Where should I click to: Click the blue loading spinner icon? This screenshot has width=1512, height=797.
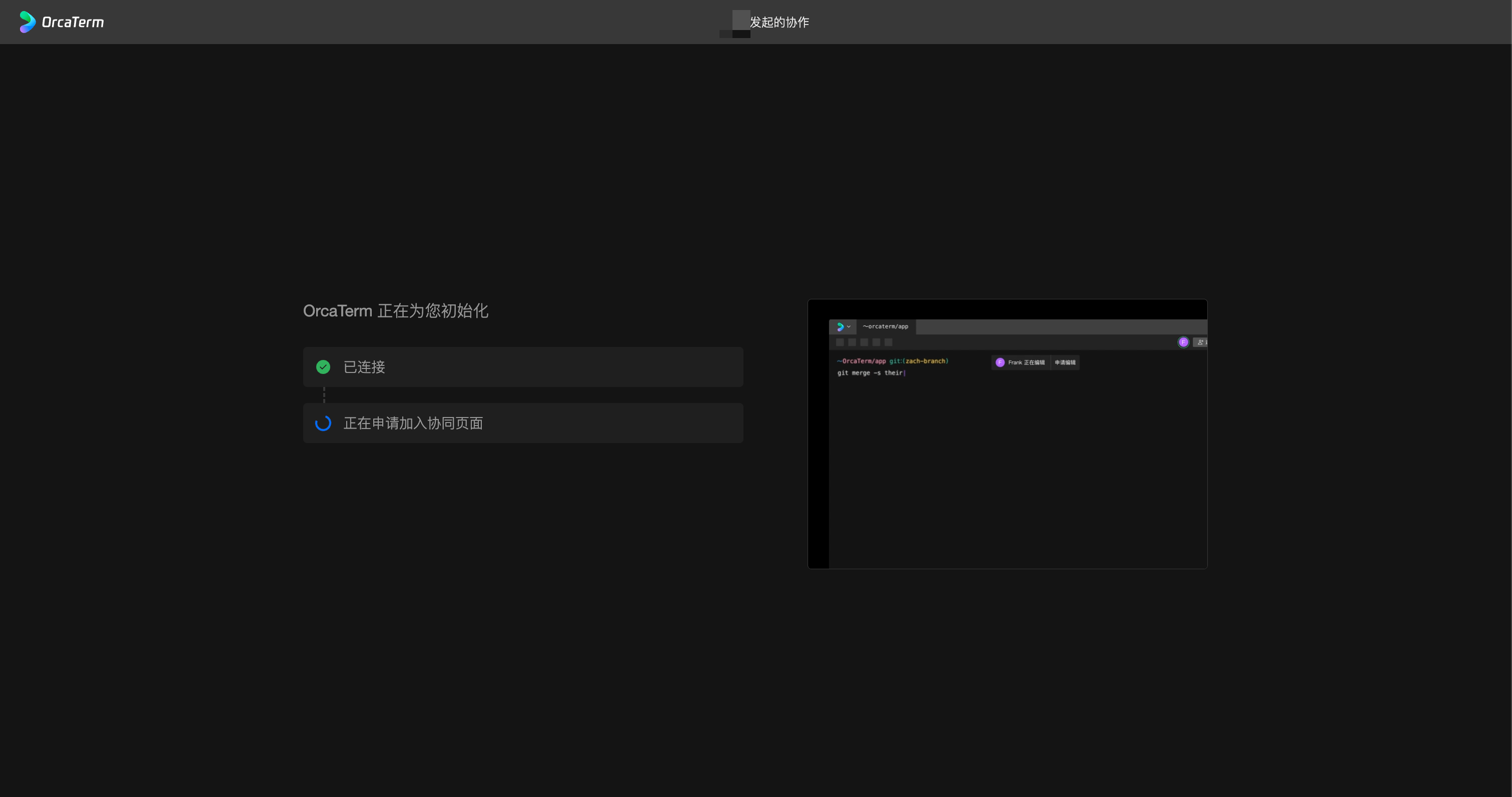pos(323,424)
